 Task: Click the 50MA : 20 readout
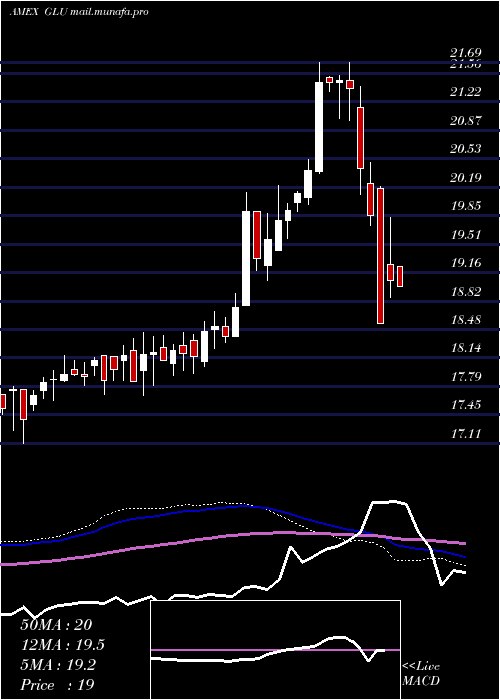click(x=56, y=625)
